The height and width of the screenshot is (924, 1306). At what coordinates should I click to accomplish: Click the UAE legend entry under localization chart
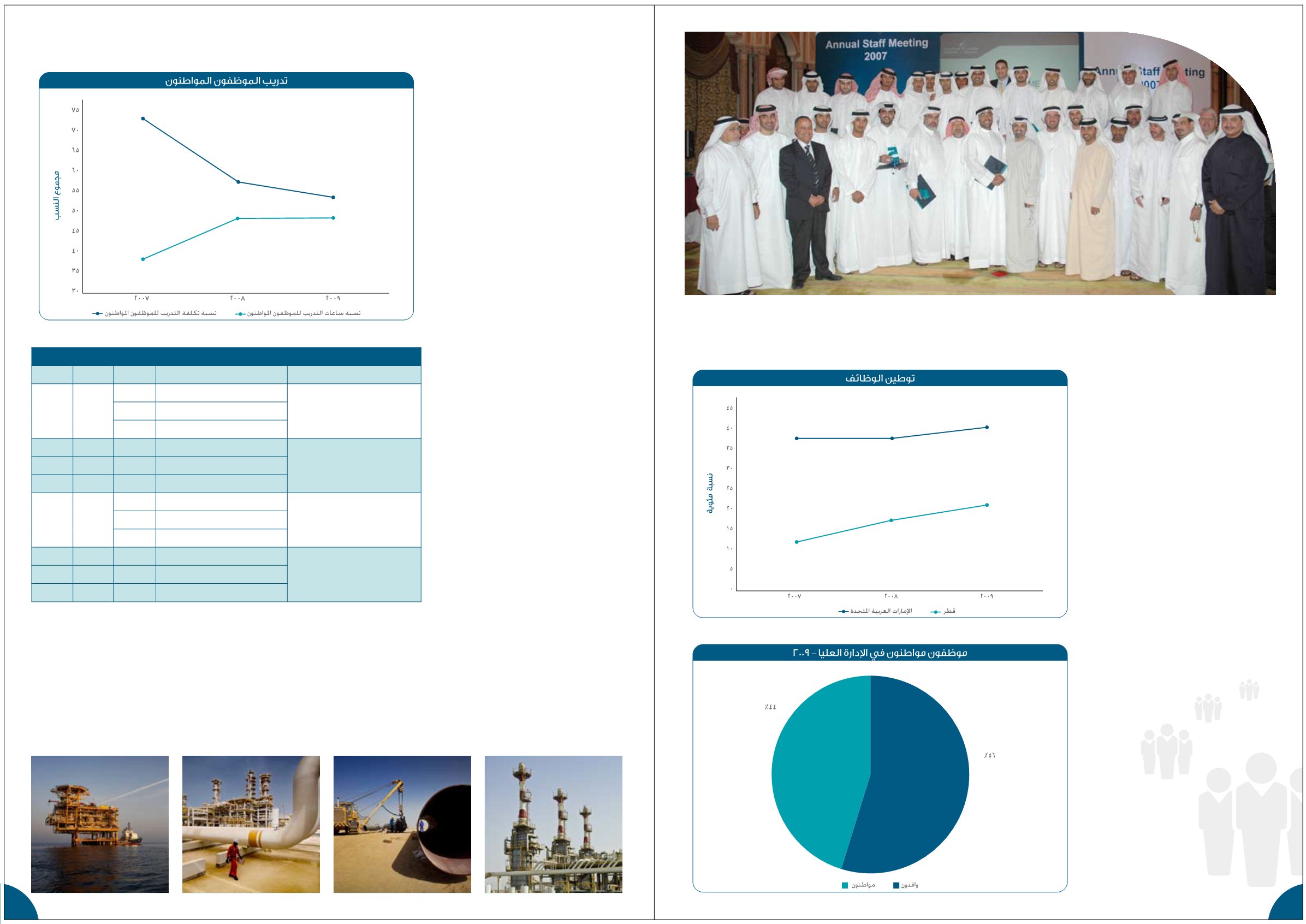(879, 611)
